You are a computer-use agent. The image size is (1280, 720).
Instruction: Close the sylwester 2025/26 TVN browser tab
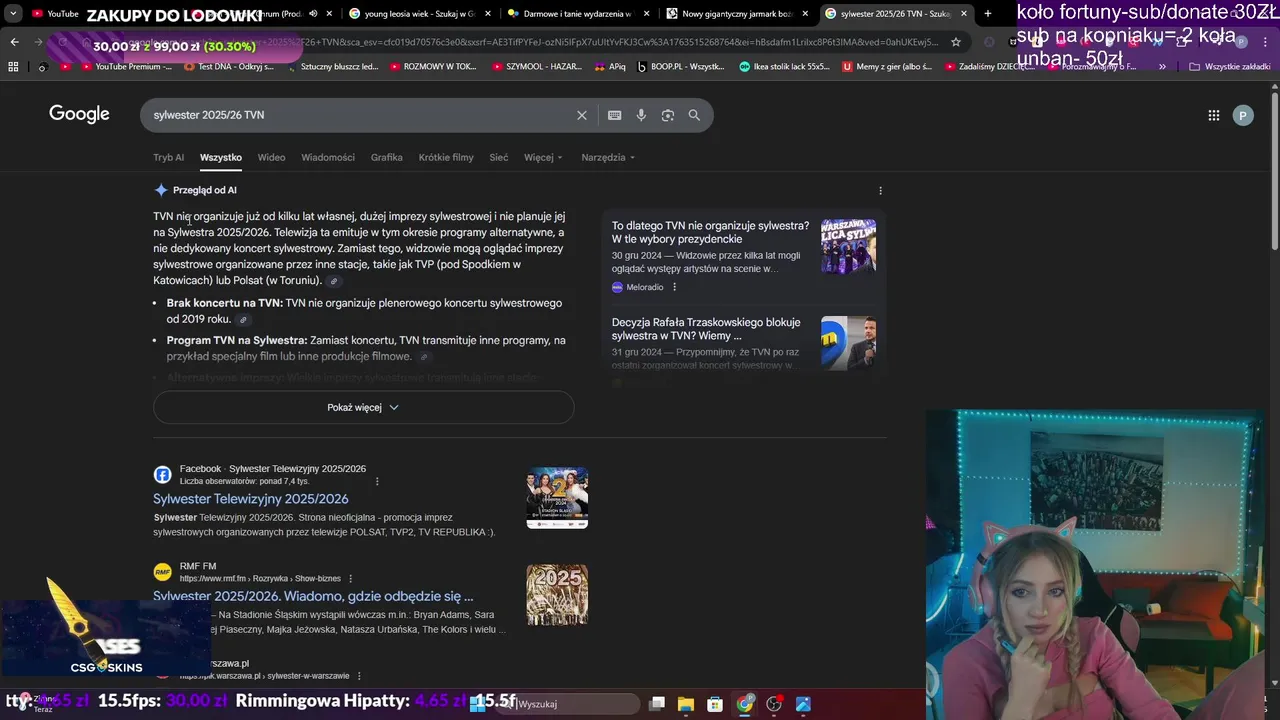[x=964, y=14]
